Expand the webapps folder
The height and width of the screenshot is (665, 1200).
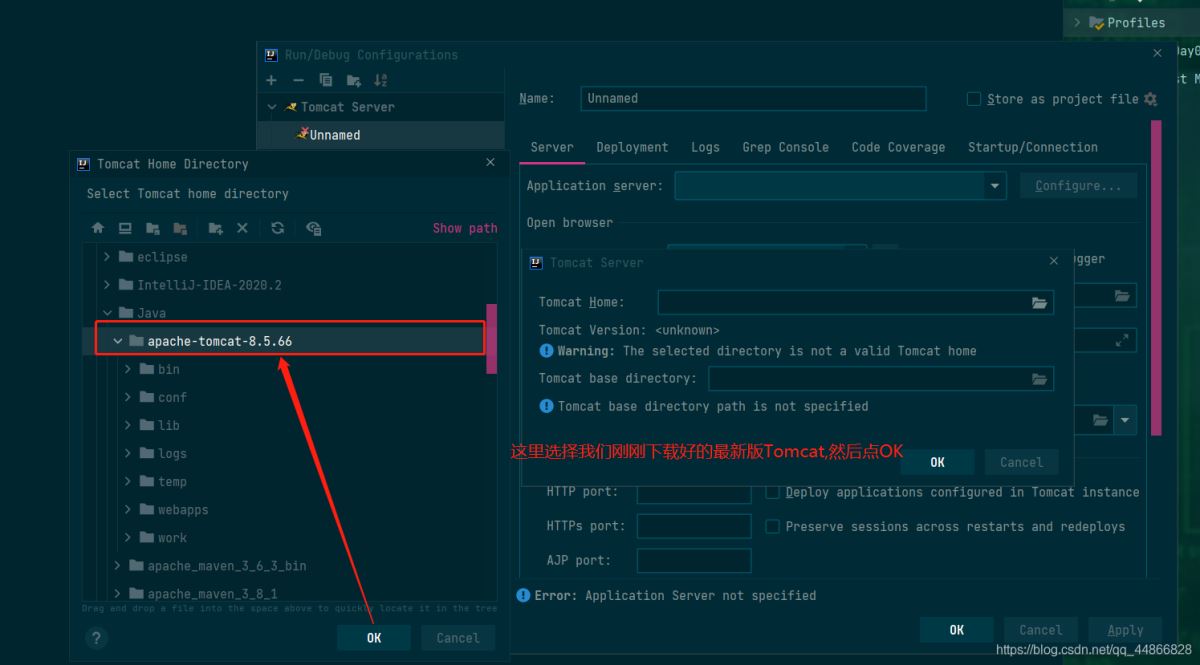[x=128, y=510]
